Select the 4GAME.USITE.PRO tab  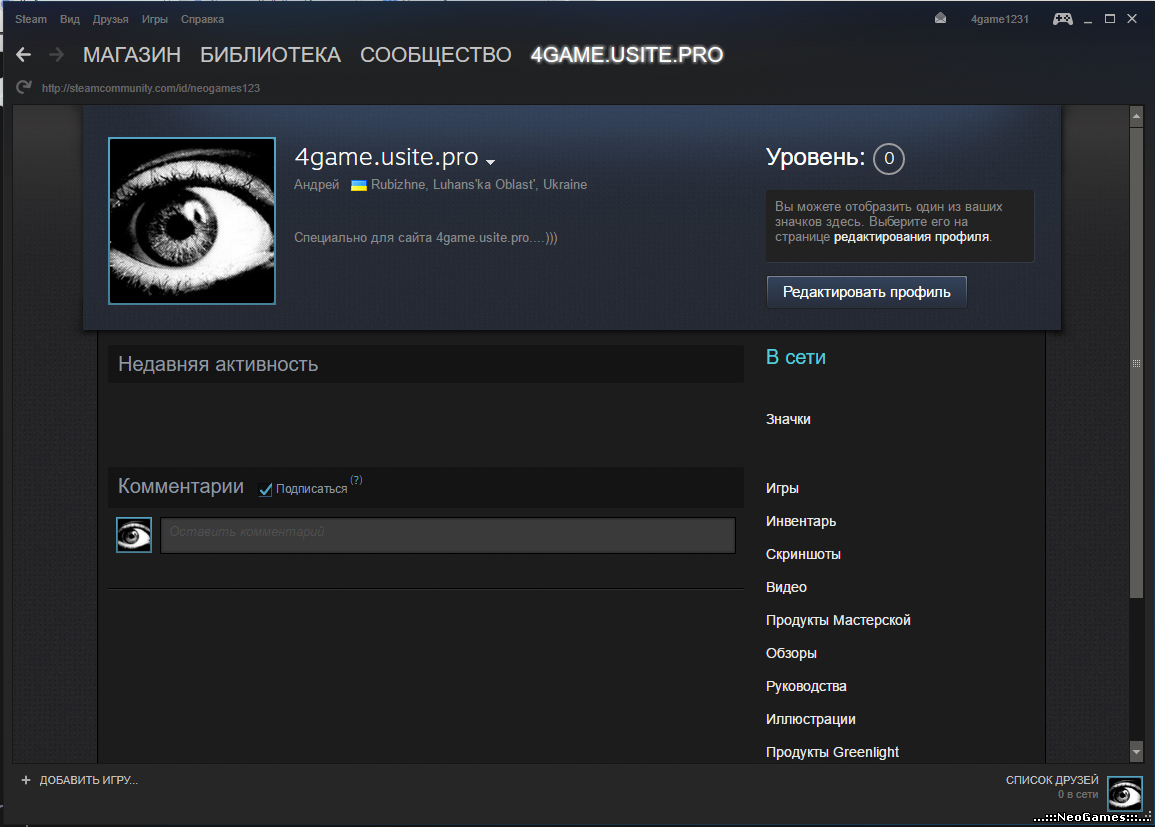click(x=627, y=54)
